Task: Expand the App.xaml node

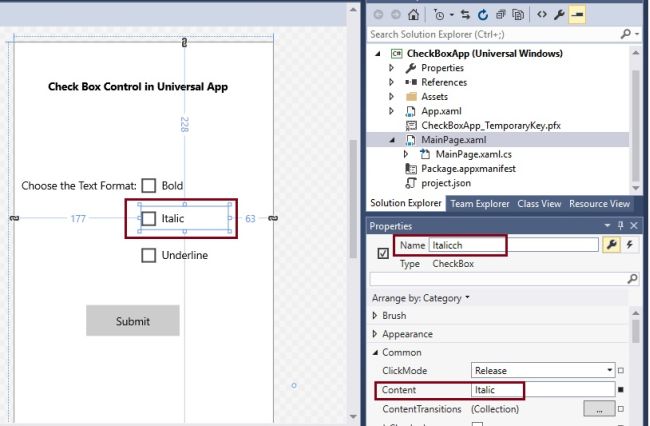Action: click(x=391, y=111)
